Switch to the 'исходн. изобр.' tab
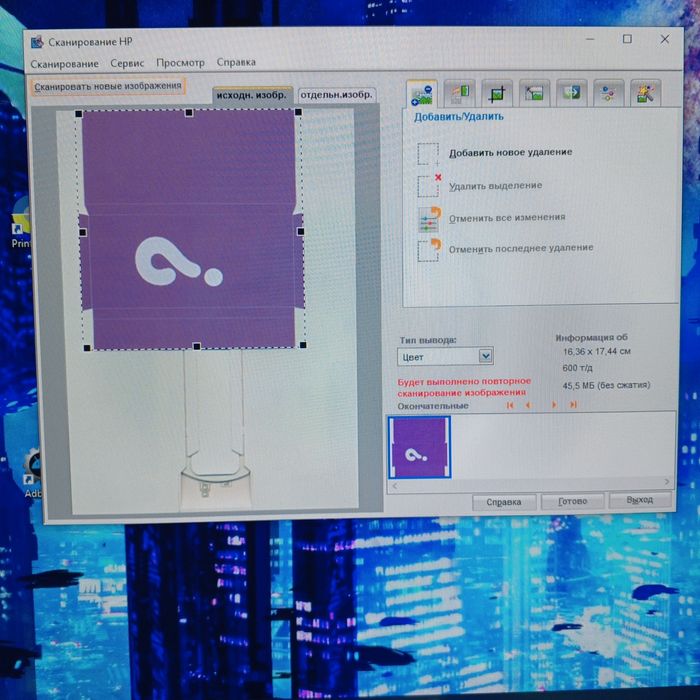 pos(251,95)
